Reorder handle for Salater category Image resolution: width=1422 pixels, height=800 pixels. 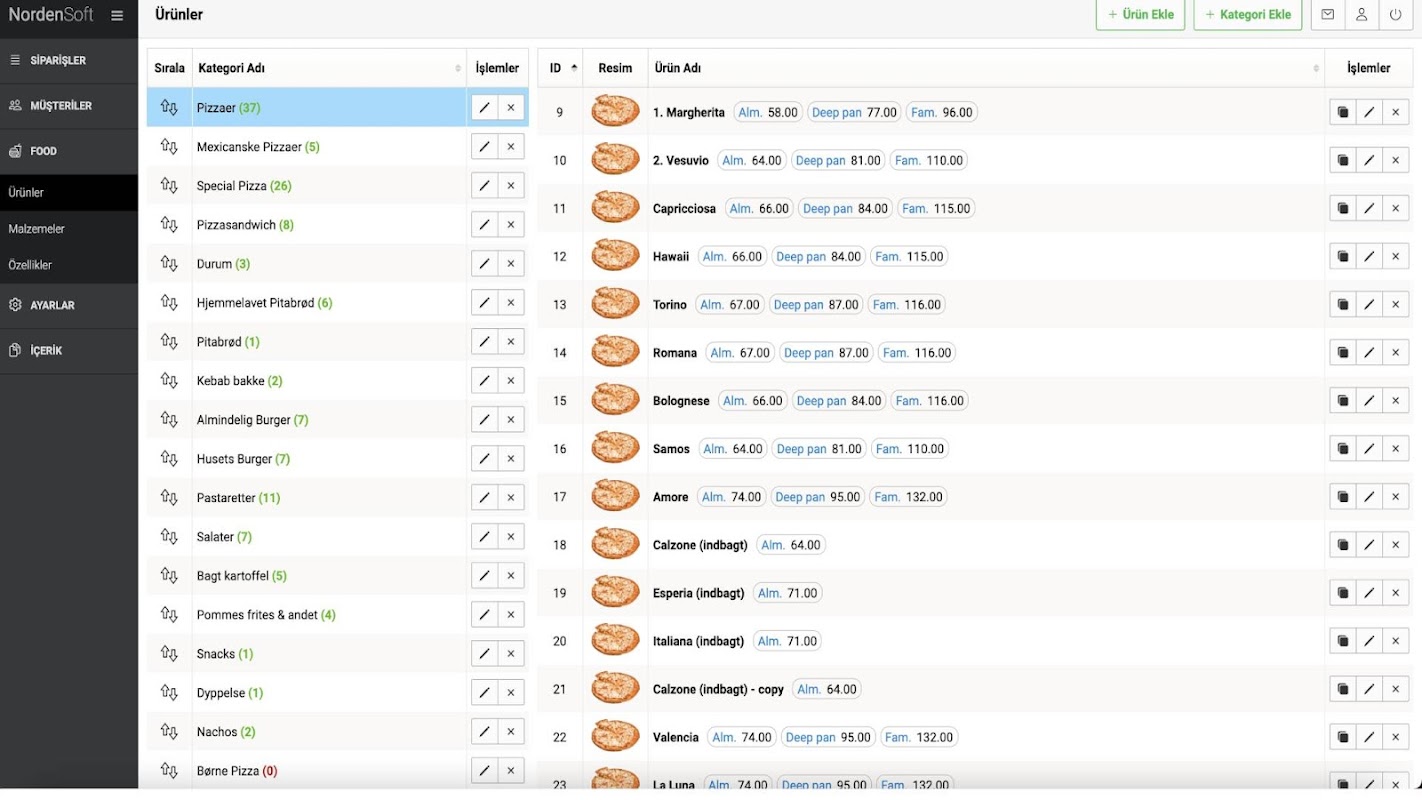169,537
